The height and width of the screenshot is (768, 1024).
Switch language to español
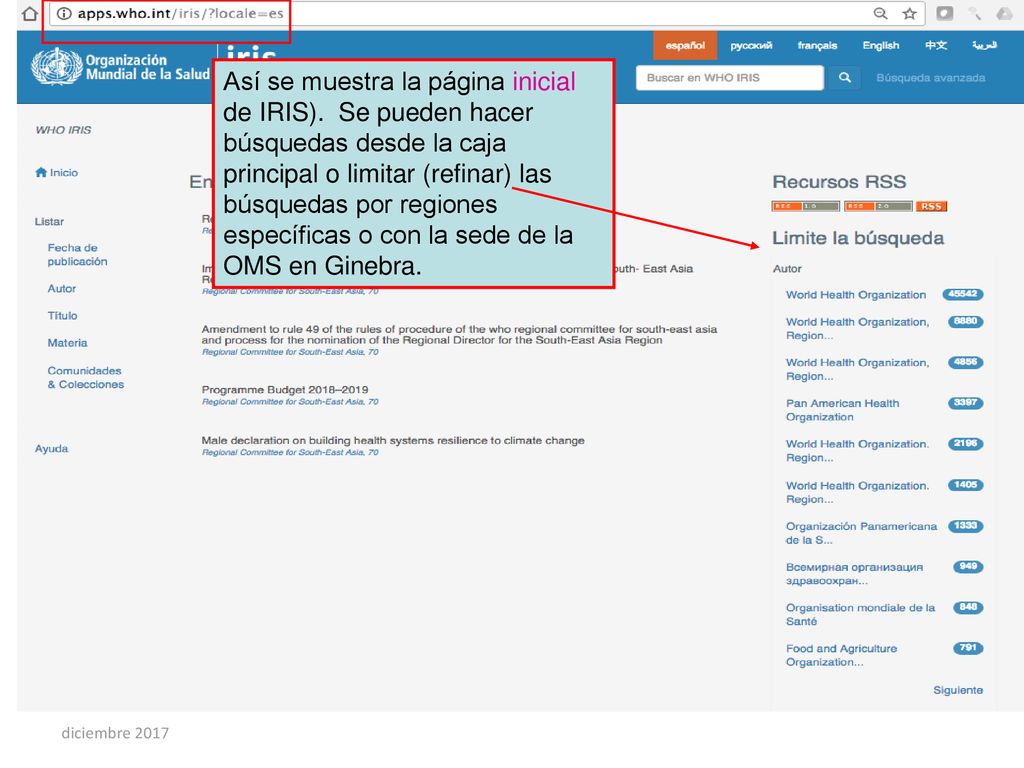pyautogui.click(x=685, y=45)
